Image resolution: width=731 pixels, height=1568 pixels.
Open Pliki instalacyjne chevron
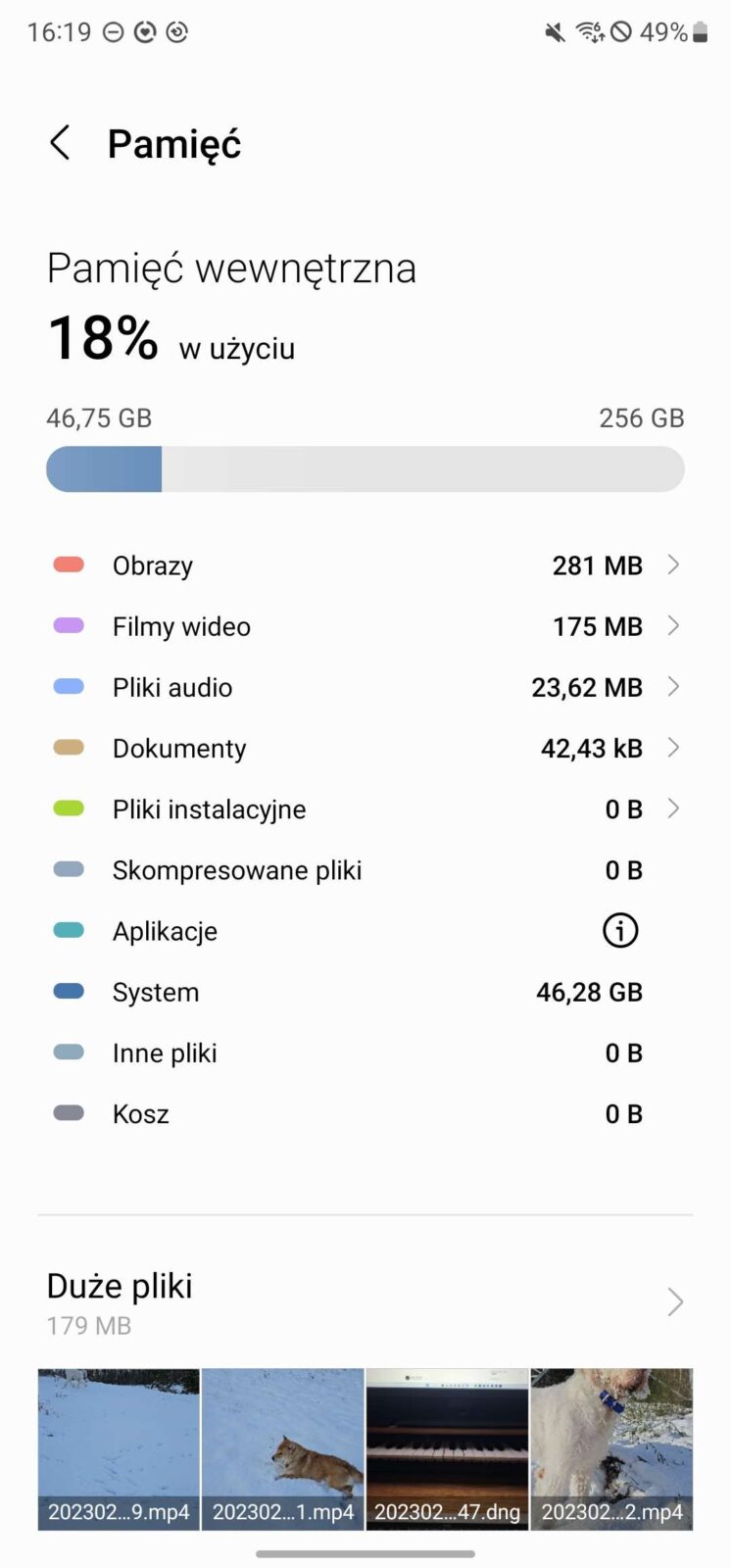[x=673, y=808]
